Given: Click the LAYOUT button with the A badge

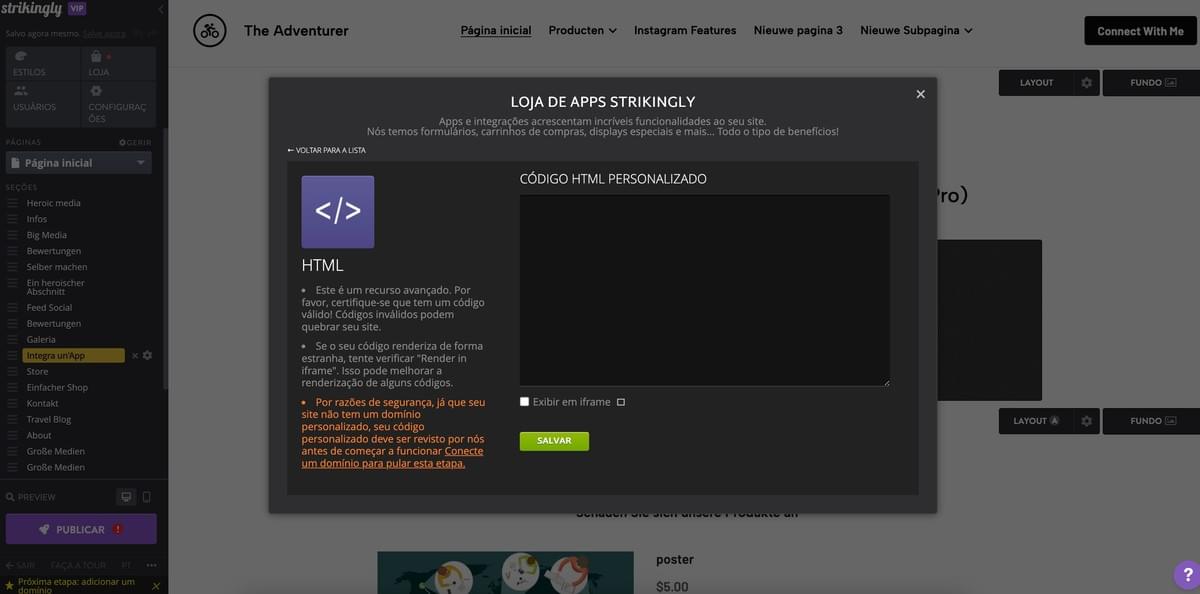Looking at the screenshot, I should (x=1036, y=421).
